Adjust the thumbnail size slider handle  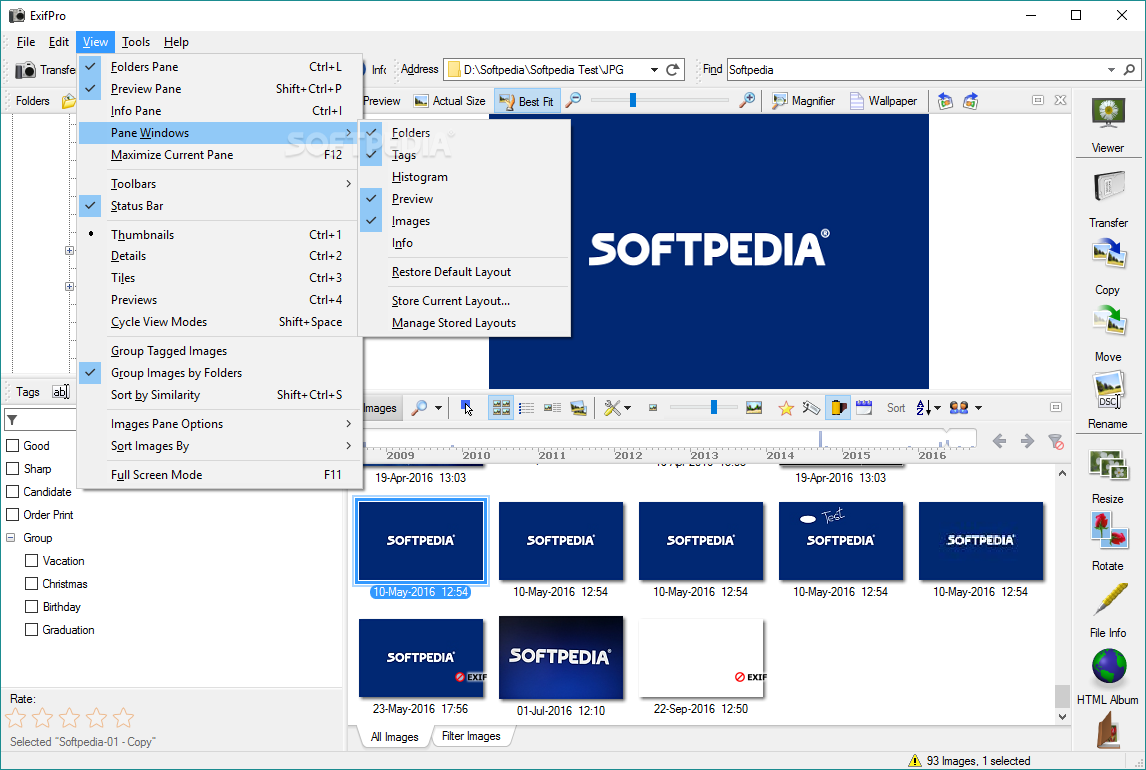coord(713,408)
